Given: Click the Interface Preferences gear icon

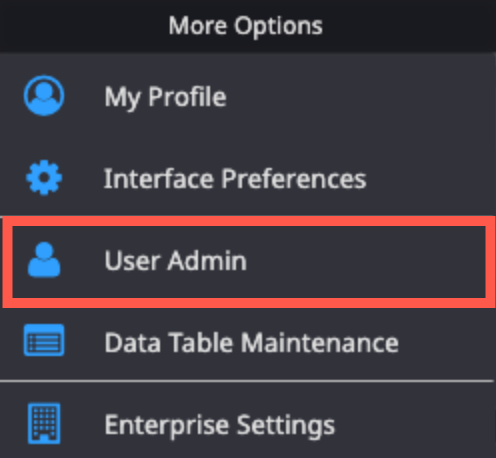Looking at the screenshot, I should point(44,178).
